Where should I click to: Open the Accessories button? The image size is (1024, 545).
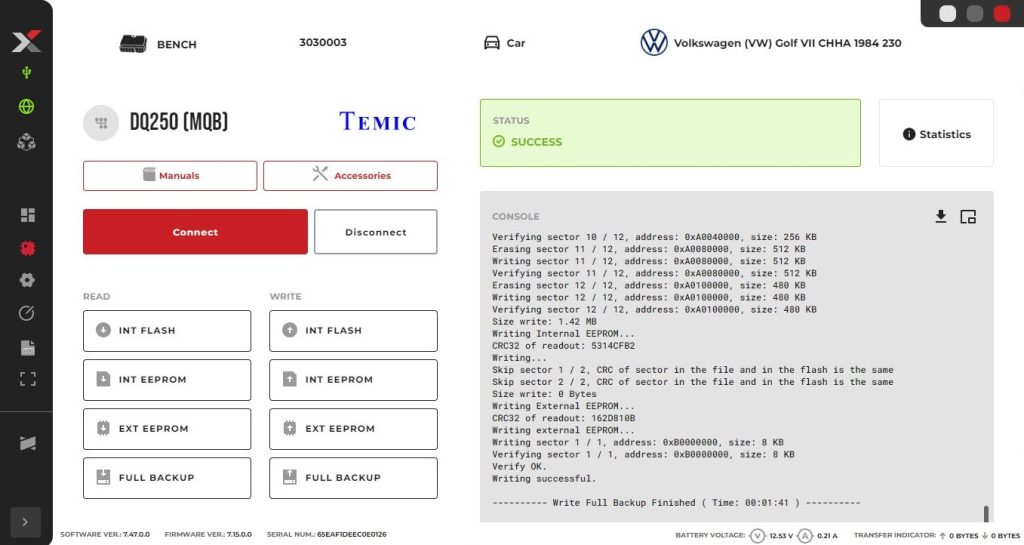[351, 176]
